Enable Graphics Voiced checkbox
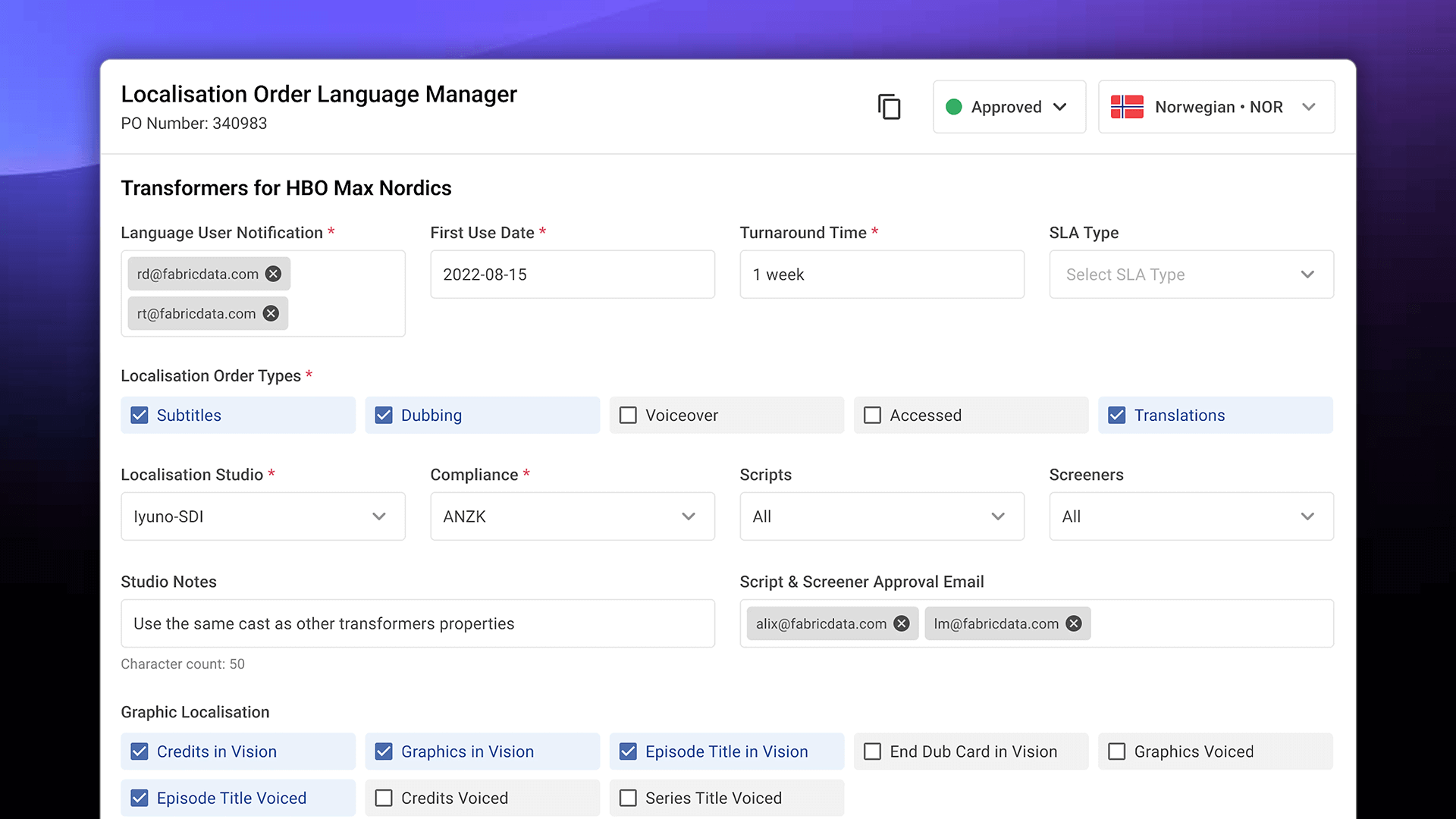1456x819 pixels. tap(1117, 752)
